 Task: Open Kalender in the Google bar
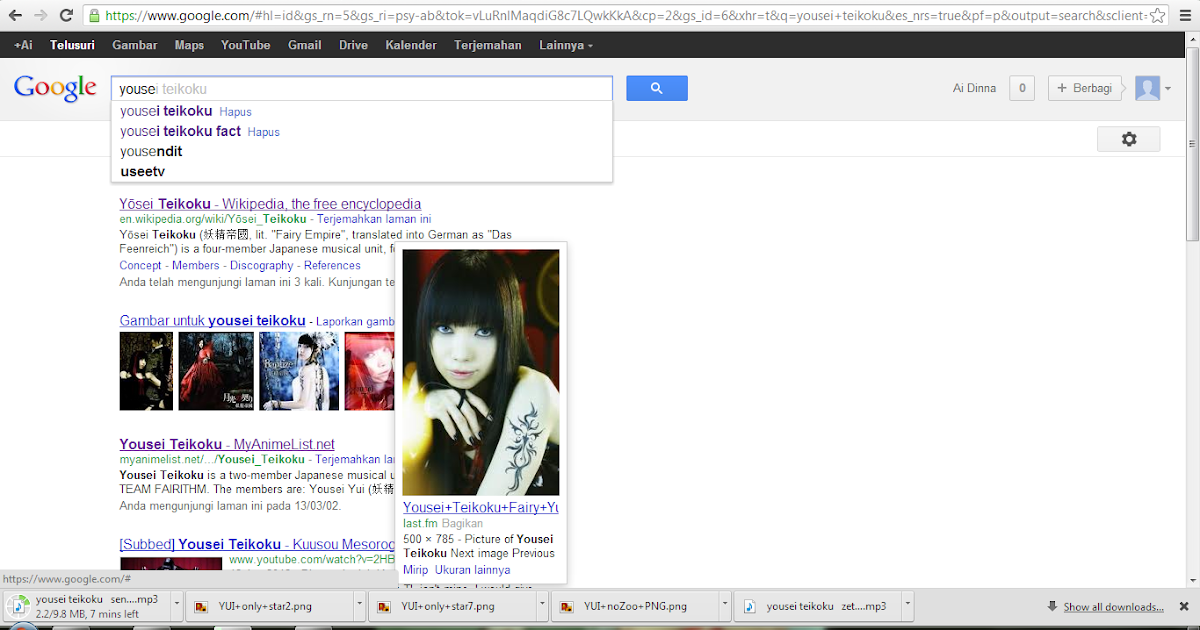[x=411, y=45]
